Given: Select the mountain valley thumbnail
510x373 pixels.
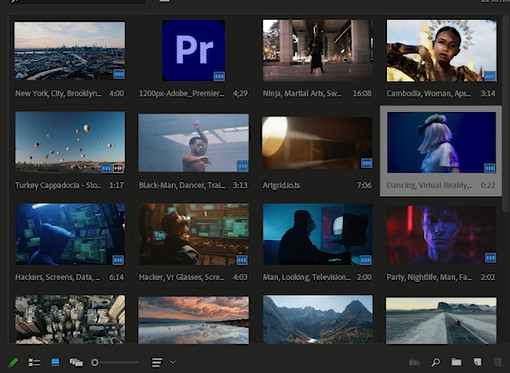Looking at the screenshot, I should pos(318,319).
